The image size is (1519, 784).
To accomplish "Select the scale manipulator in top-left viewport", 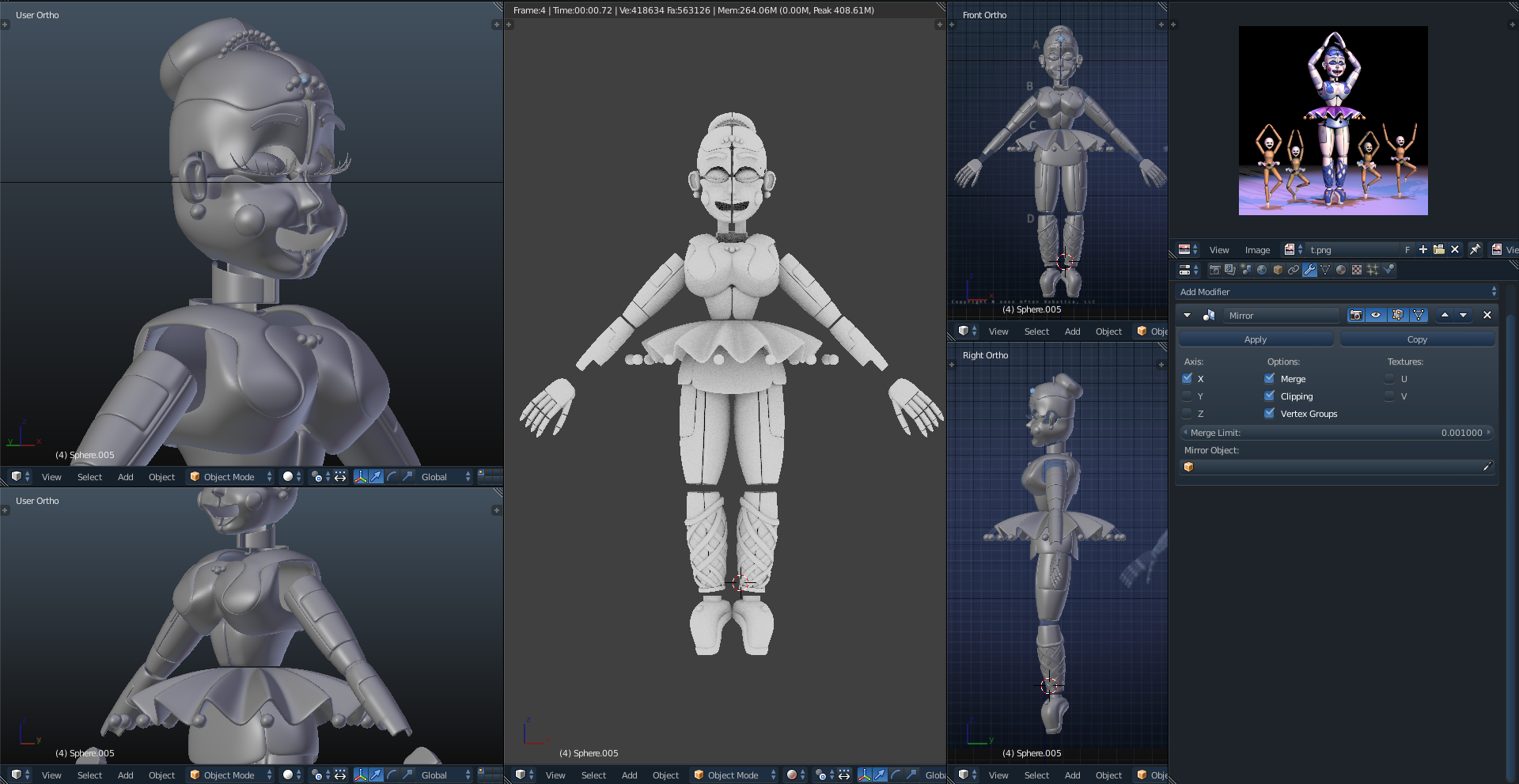I will 407,476.
